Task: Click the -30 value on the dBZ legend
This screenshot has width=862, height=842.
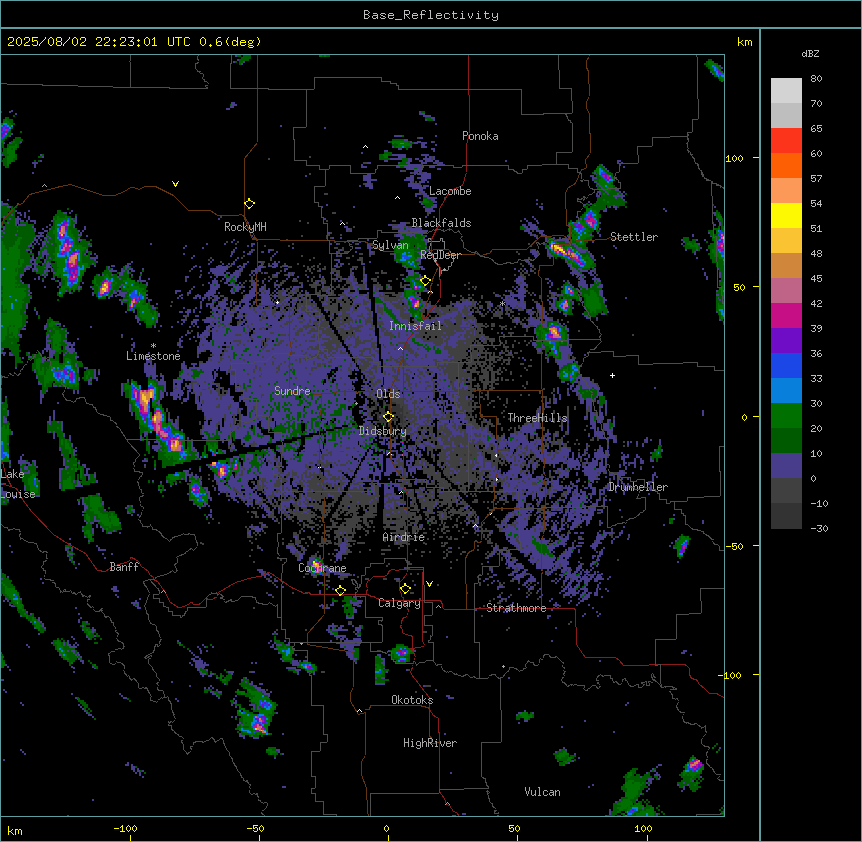Action: pos(819,529)
